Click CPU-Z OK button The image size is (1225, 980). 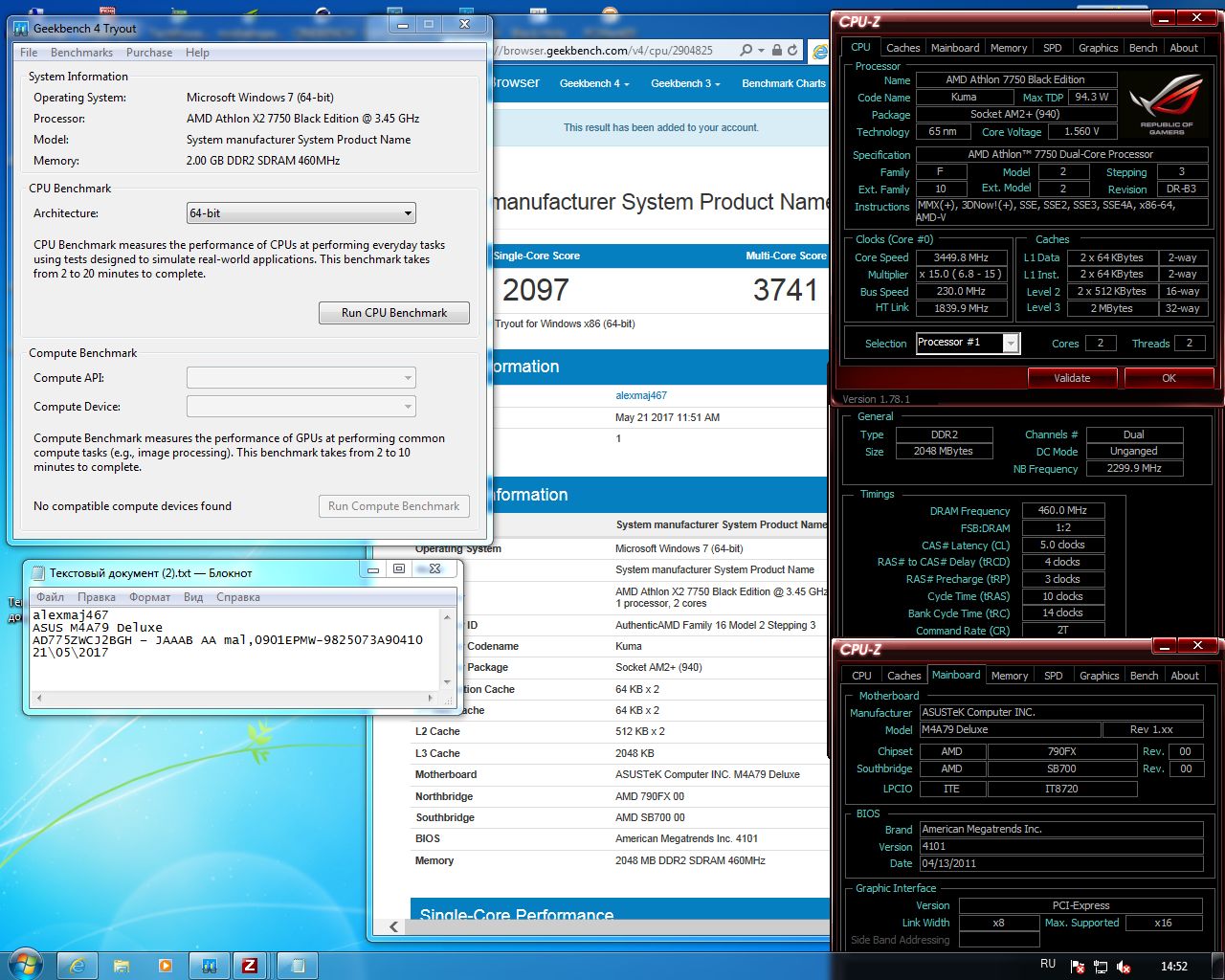(1169, 378)
